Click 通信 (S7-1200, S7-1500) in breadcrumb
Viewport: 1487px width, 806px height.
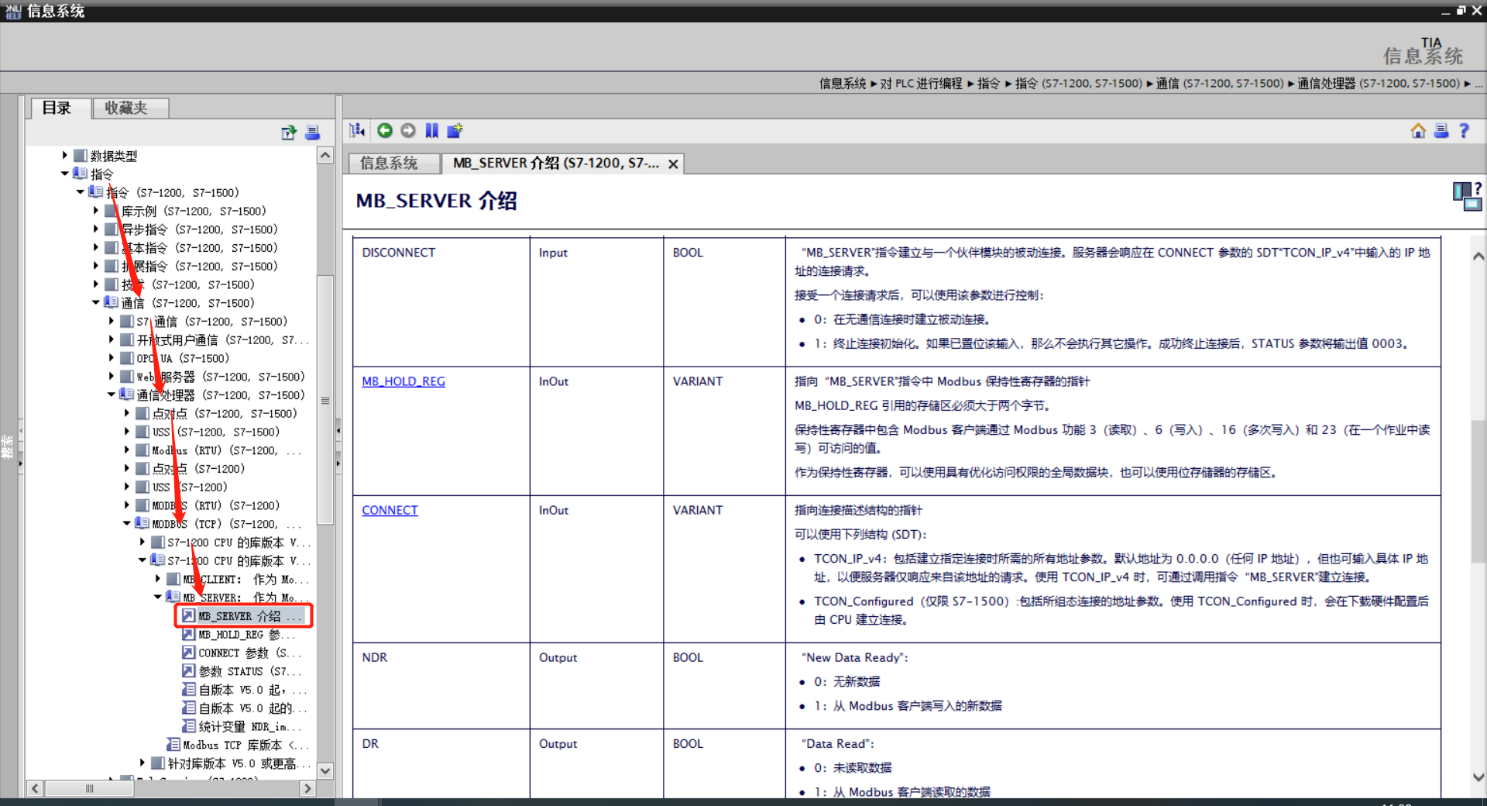click(1219, 84)
